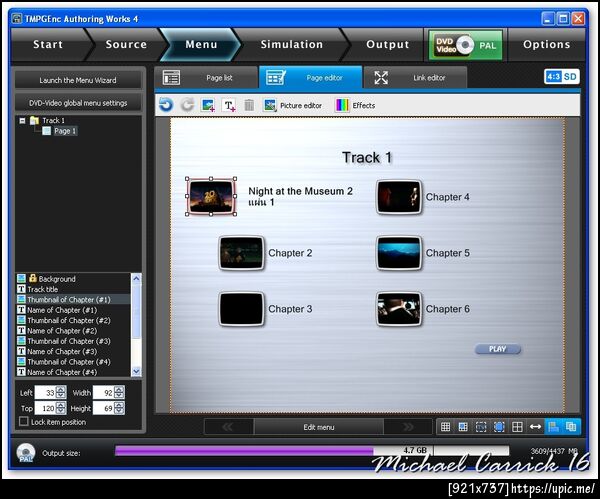This screenshot has width=600, height=499.
Task: Enable Lock item position checkbox
Action: click(24, 421)
